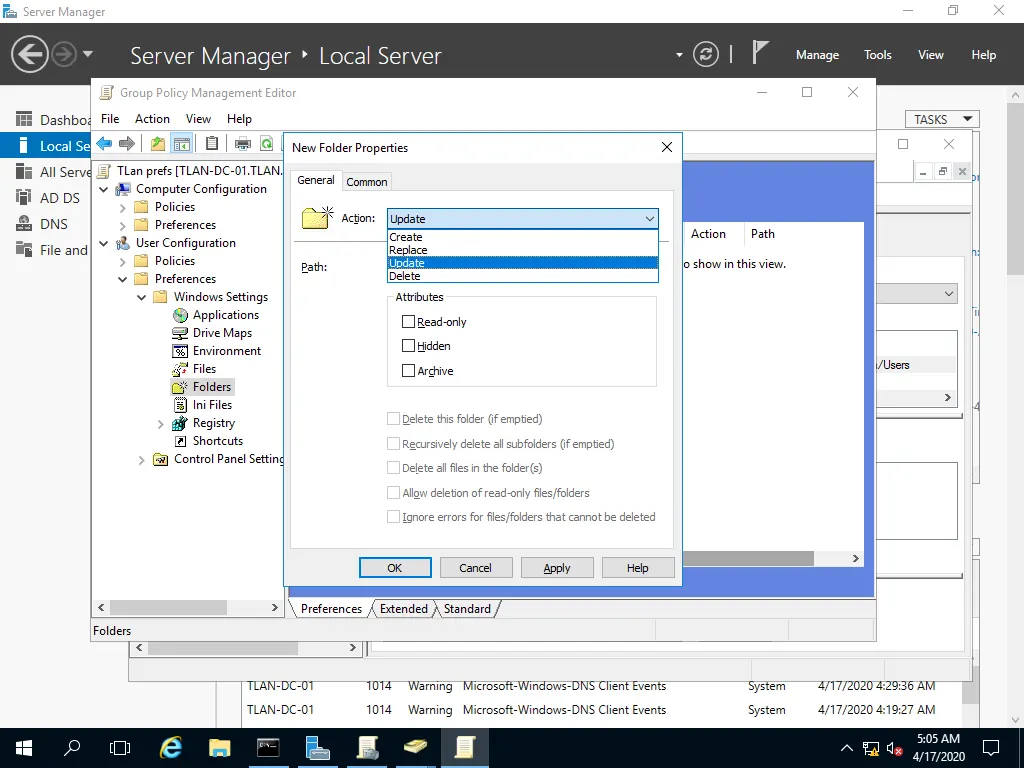The width and height of the screenshot is (1024, 768).
Task: Open the notifications flag in Server Manager
Action: tap(759, 52)
